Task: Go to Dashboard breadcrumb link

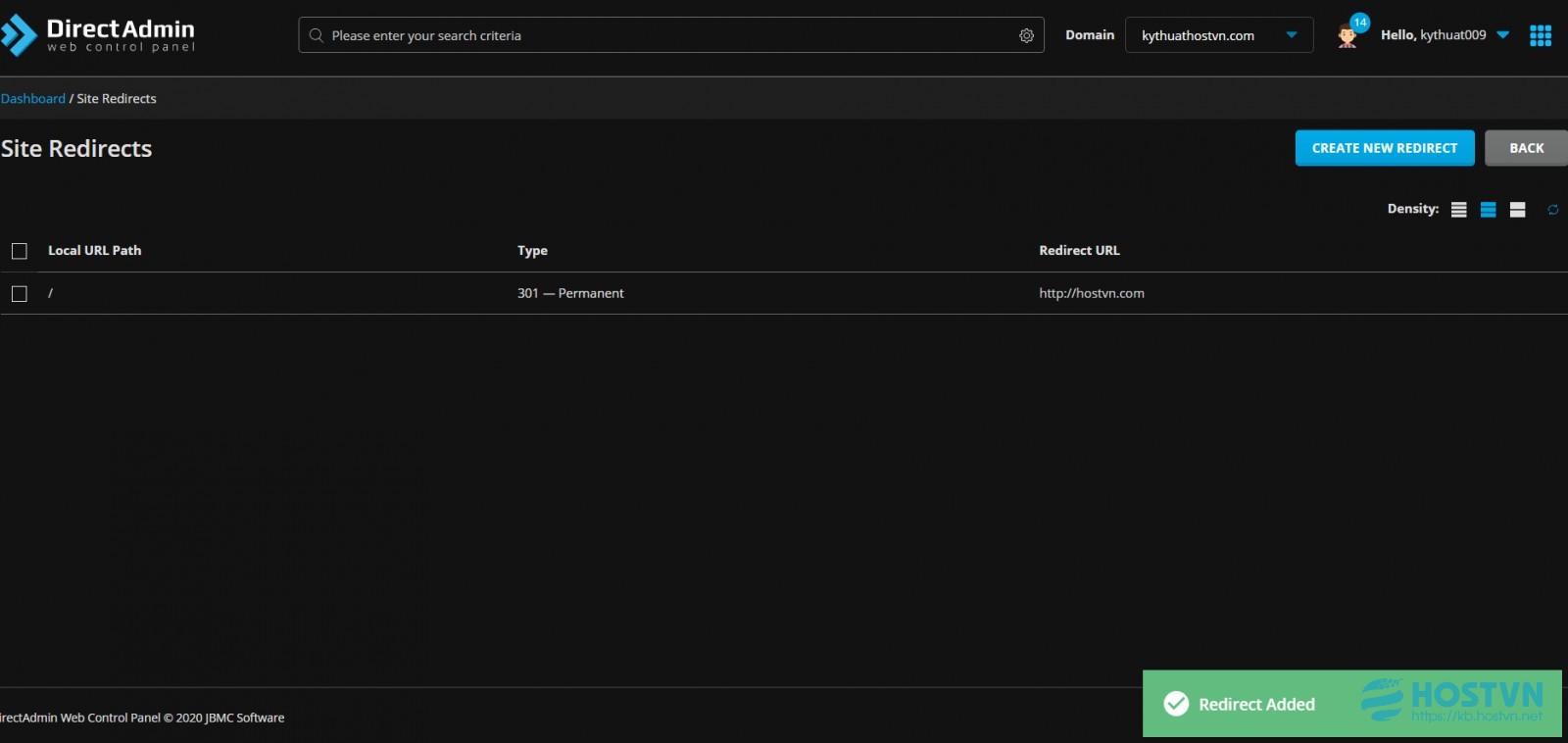Action: (x=33, y=99)
